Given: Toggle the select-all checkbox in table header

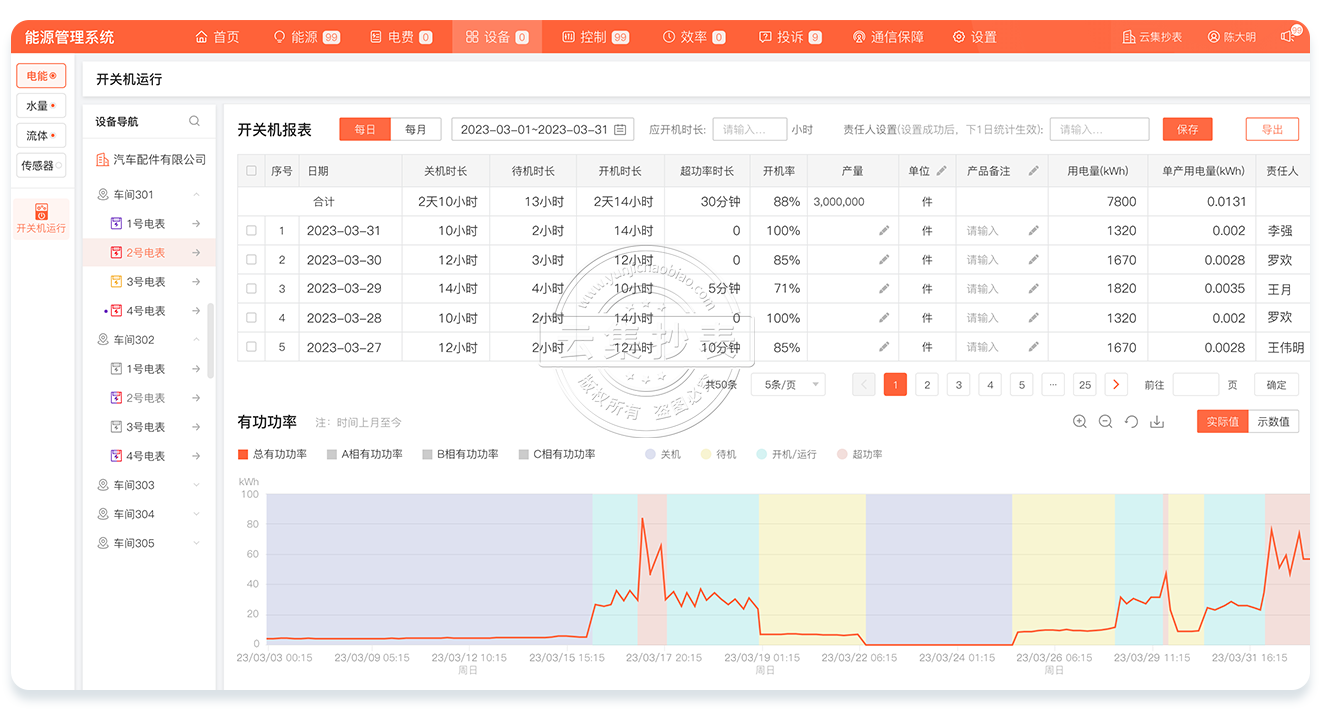Looking at the screenshot, I should 251,171.
